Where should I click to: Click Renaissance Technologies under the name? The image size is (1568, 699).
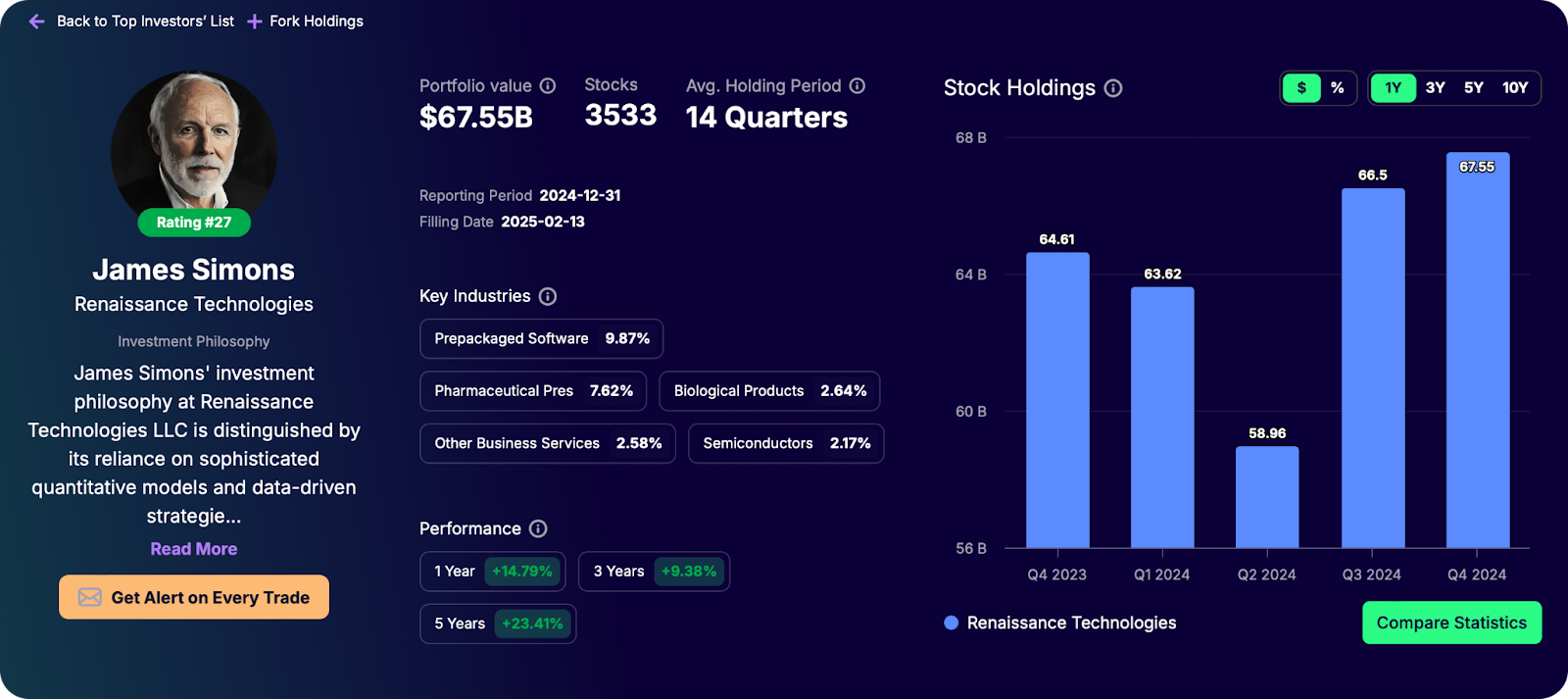[194, 304]
